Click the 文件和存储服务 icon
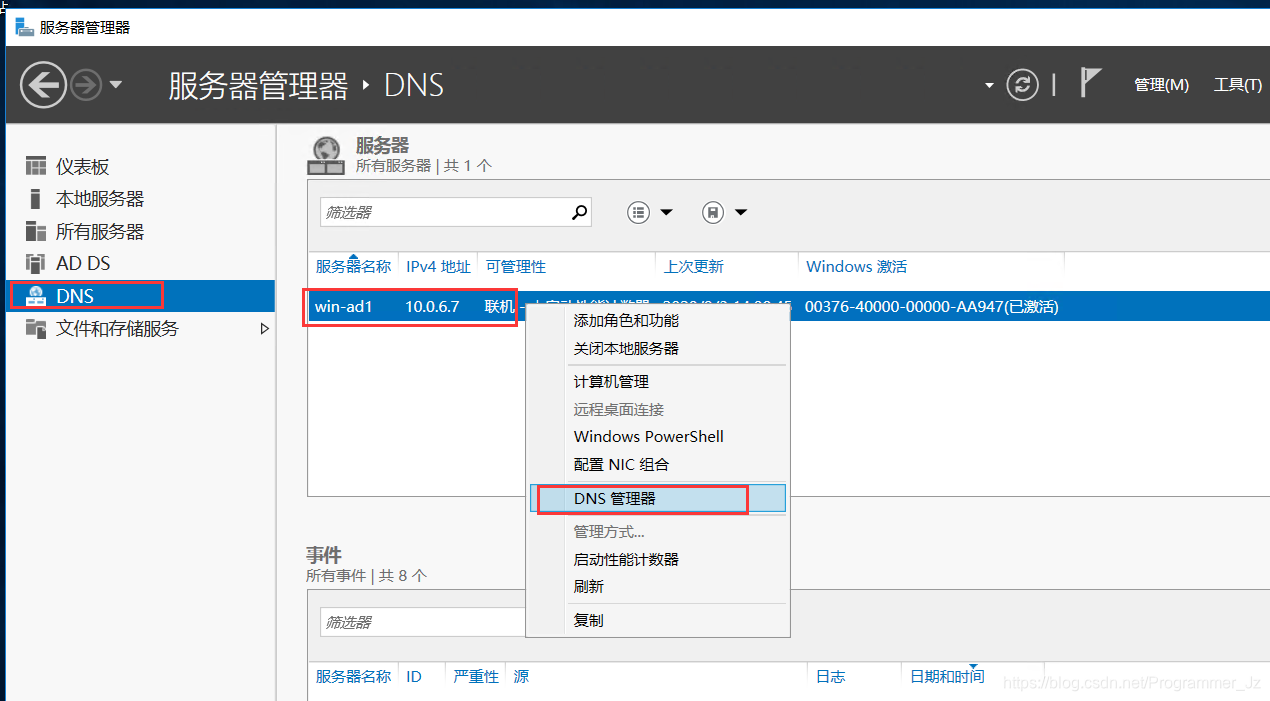Screen dimensions: 1270x701 coord(36,328)
